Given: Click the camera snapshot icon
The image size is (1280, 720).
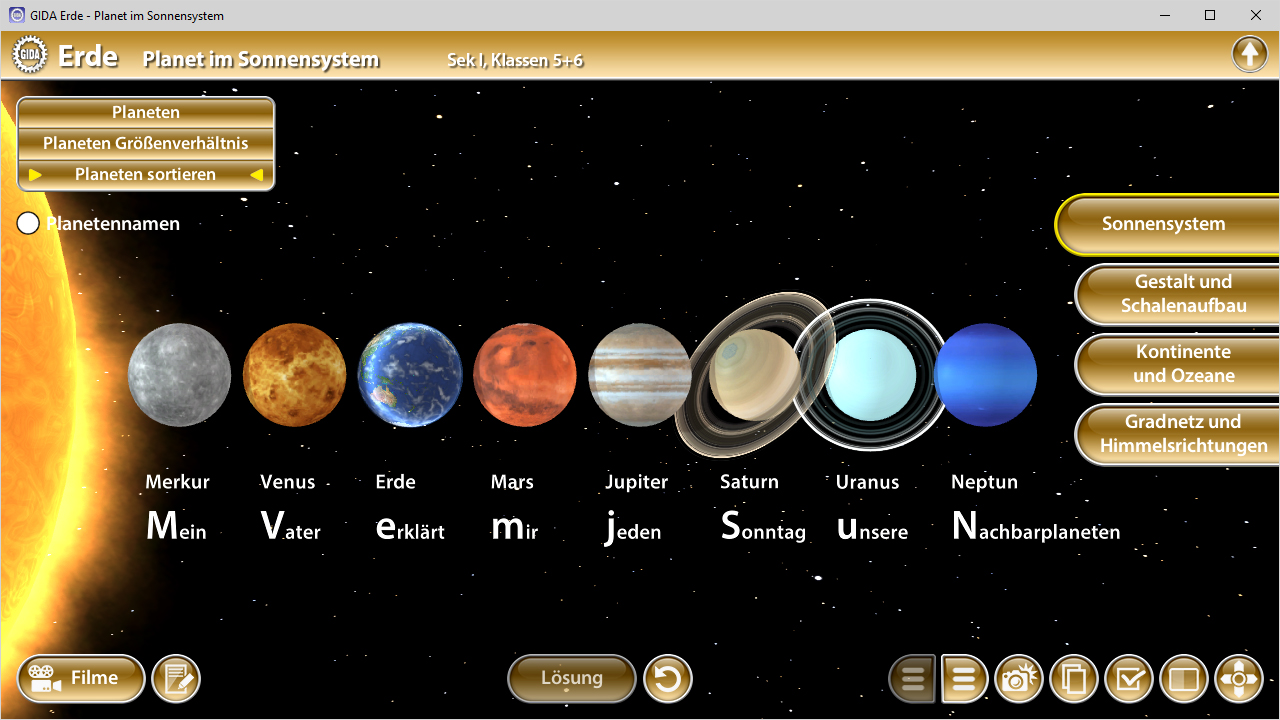Looking at the screenshot, I should point(1019,678).
